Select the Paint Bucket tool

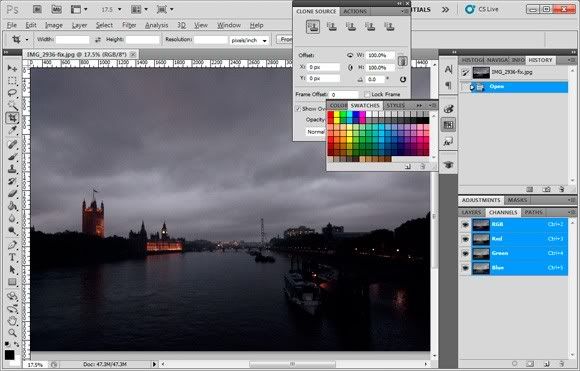coord(12,206)
